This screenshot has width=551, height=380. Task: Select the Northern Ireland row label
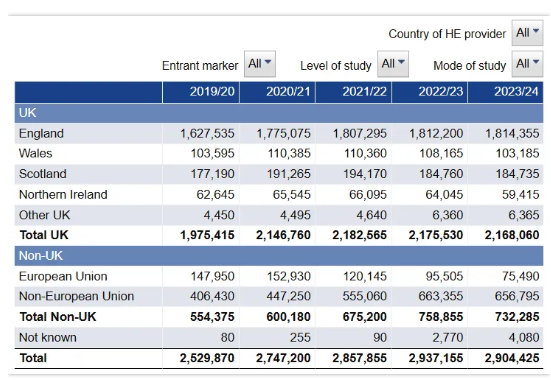coord(63,194)
